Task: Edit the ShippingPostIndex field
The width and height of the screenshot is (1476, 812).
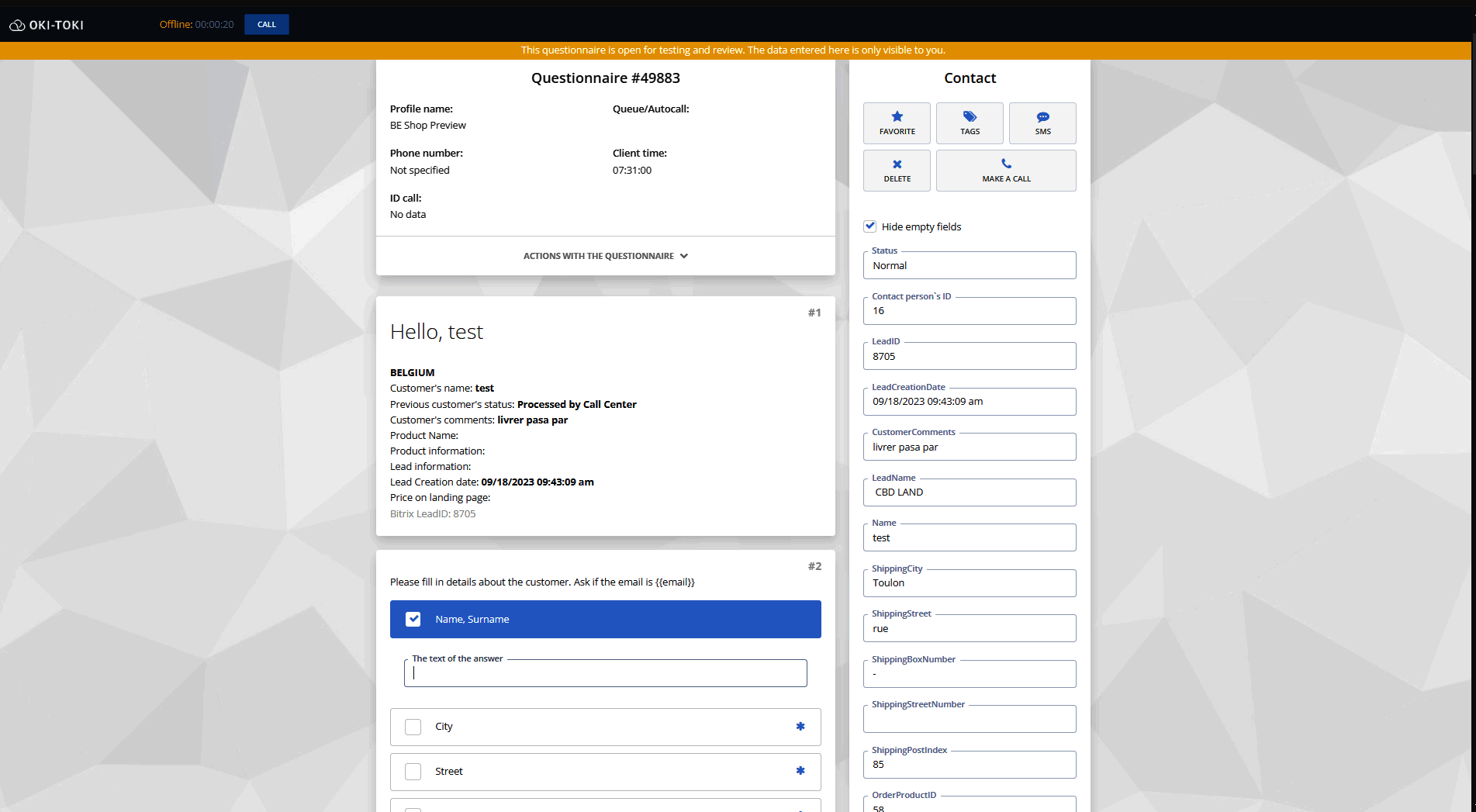Action: 970,765
